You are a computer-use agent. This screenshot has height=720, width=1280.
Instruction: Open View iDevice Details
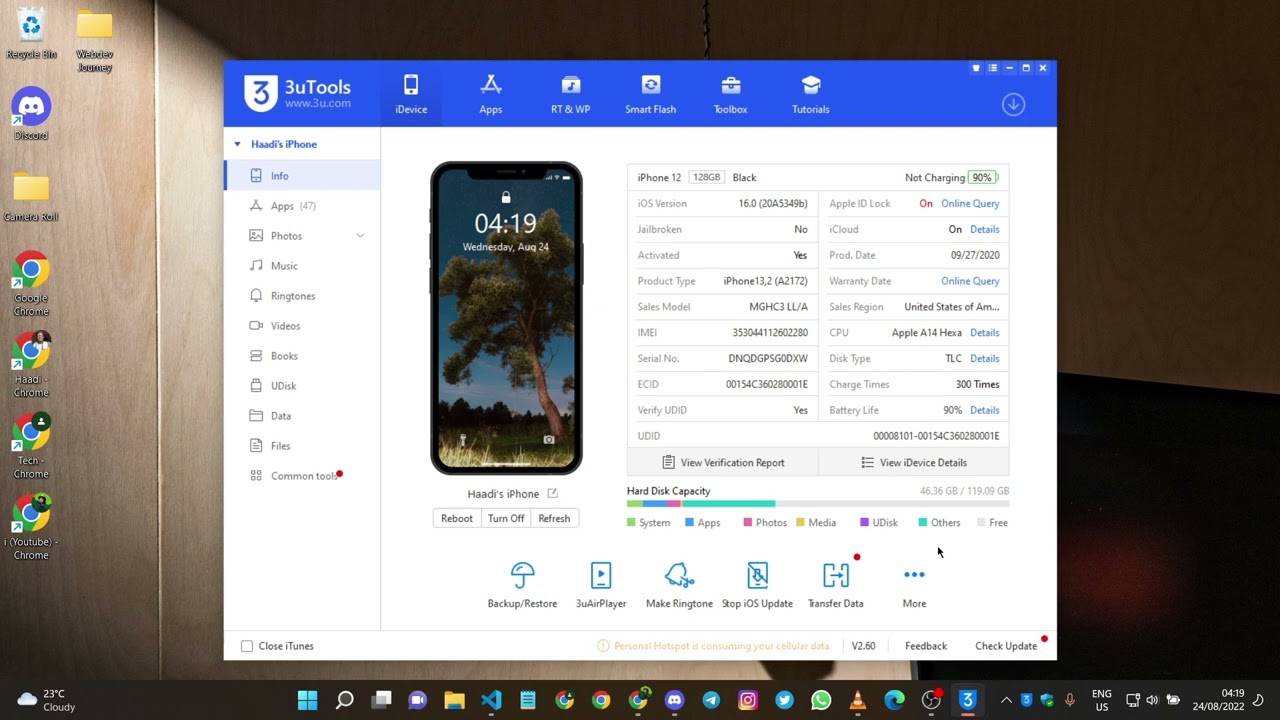[x=914, y=463]
